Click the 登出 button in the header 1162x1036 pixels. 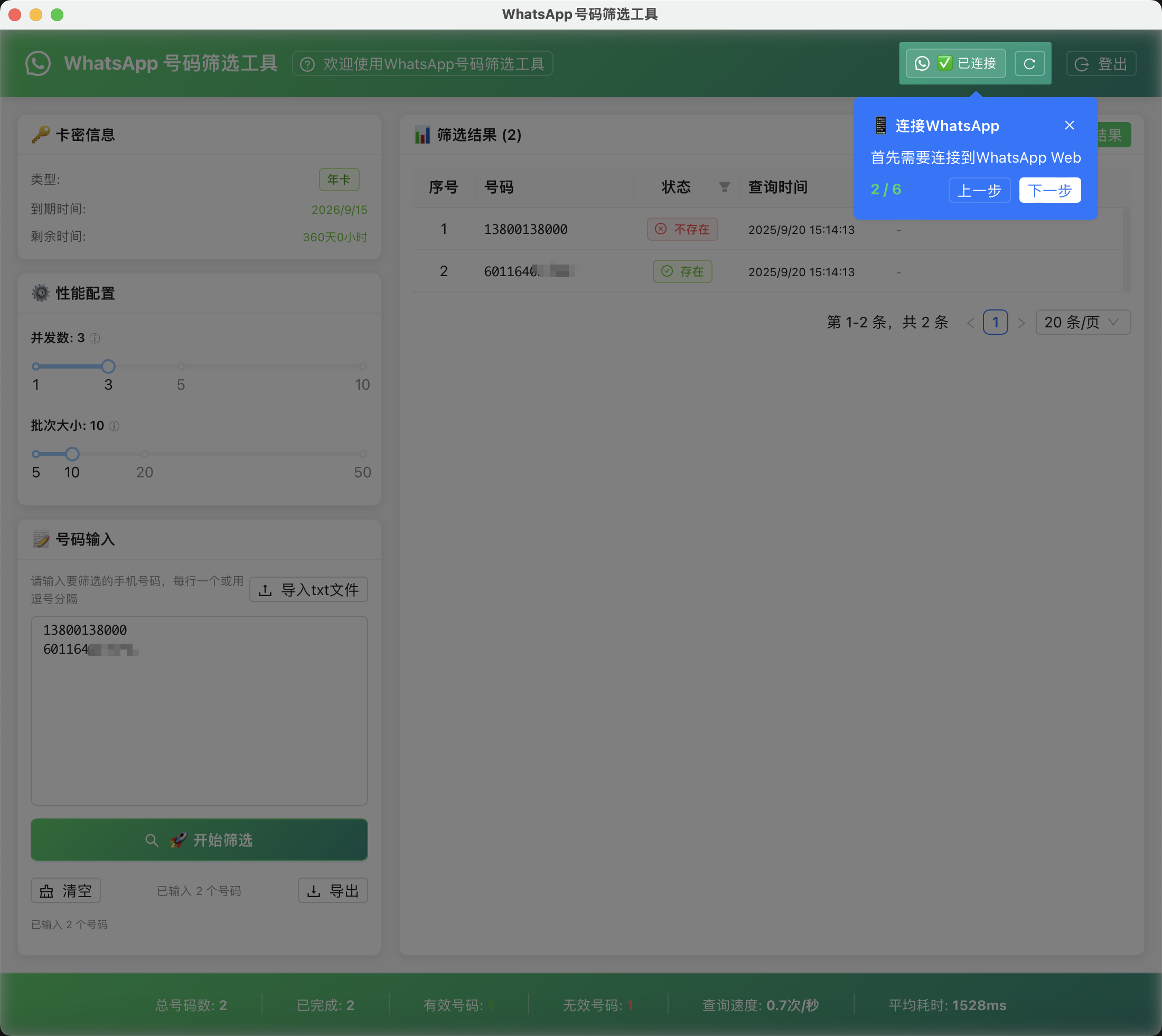coord(1100,63)
